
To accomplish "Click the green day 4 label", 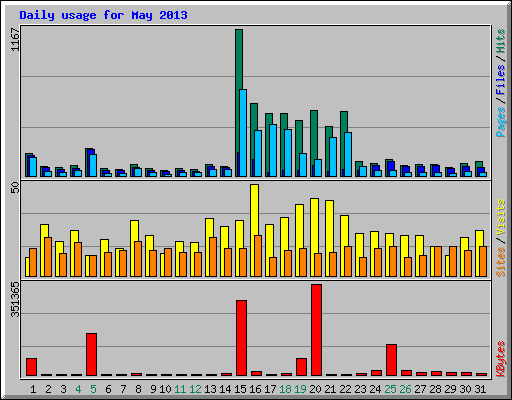I will (78, 389).
